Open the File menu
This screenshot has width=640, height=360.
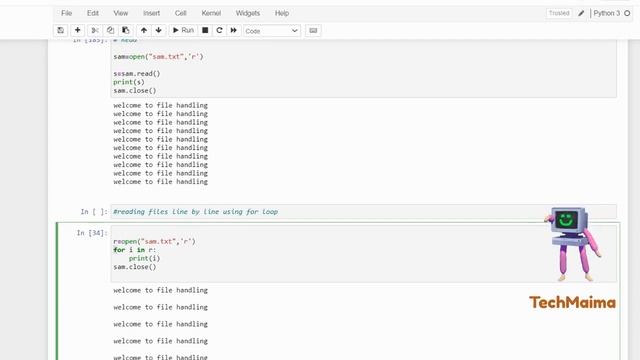click(x=67, y=13)
